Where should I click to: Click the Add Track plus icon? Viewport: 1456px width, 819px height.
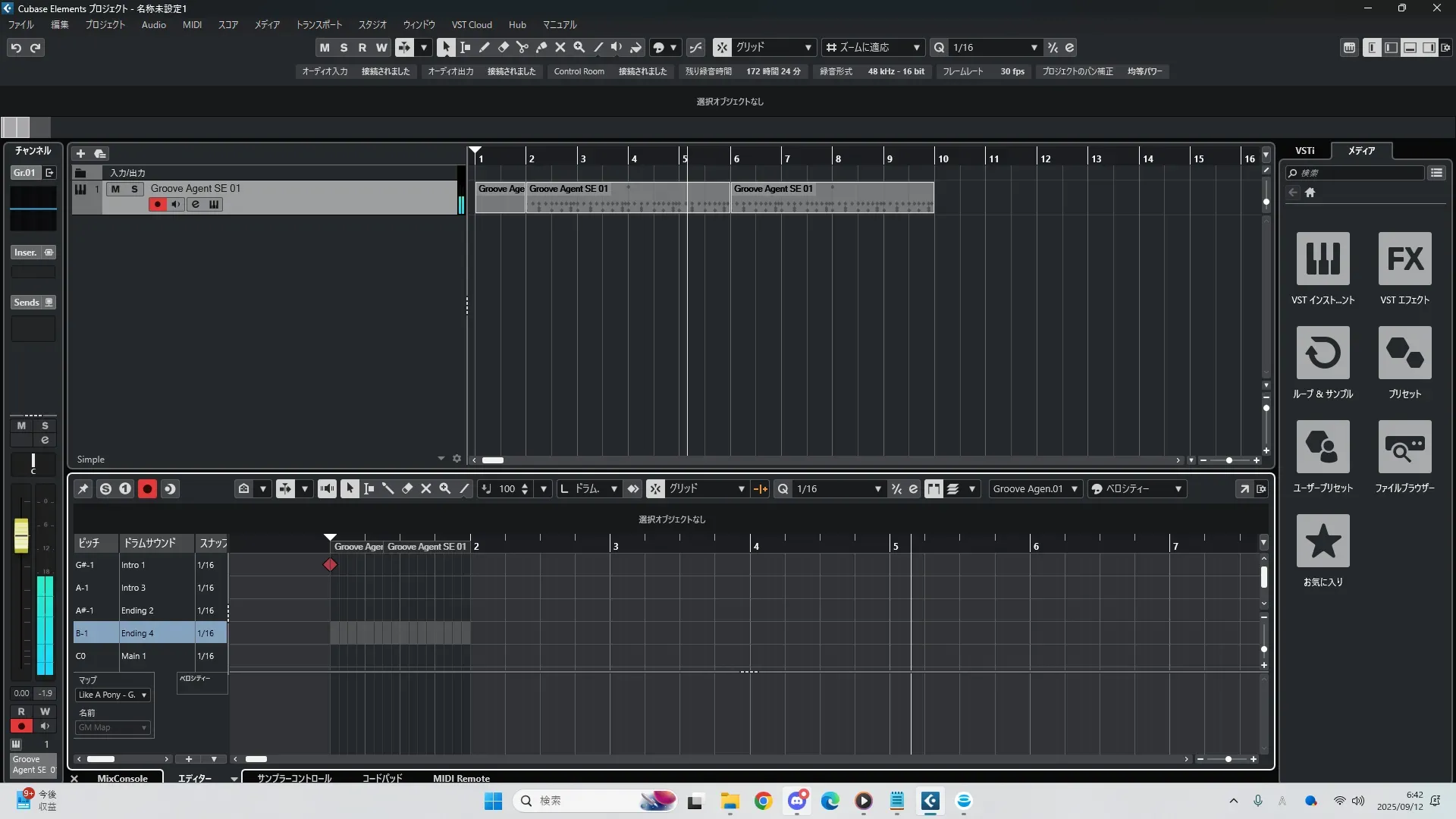(x=80, y=154)
